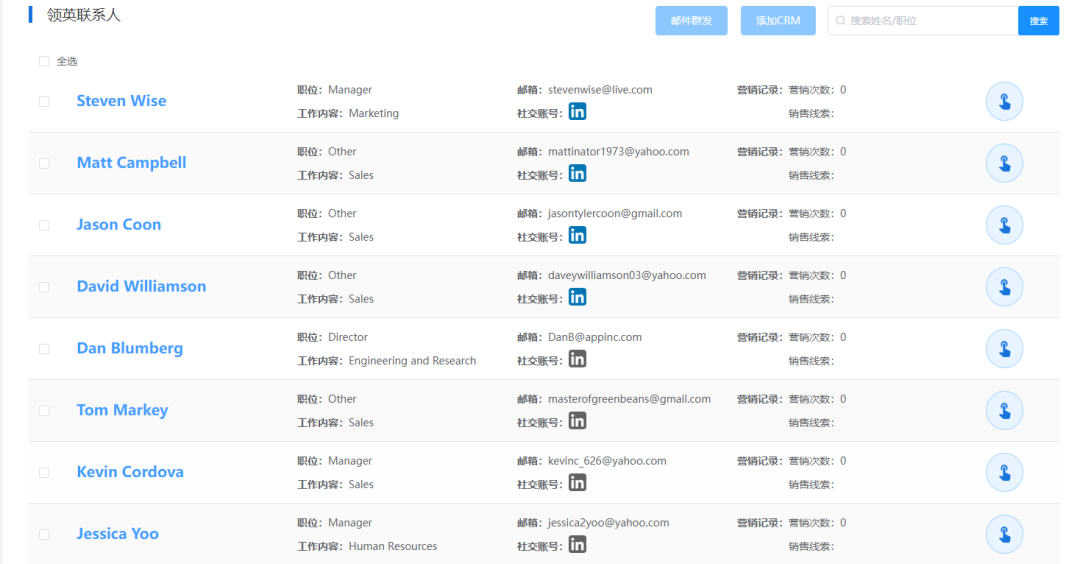Open Kevin Cordova contact link
This screenshot has width=1080, height=564.
(130, 472)
